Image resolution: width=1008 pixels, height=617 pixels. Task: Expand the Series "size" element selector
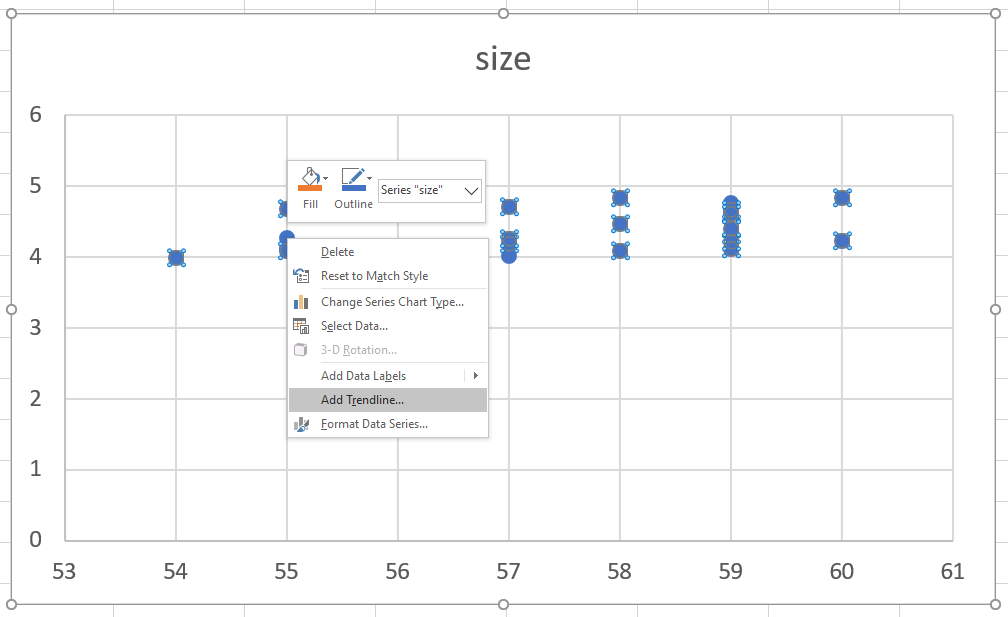click(472, 190)
